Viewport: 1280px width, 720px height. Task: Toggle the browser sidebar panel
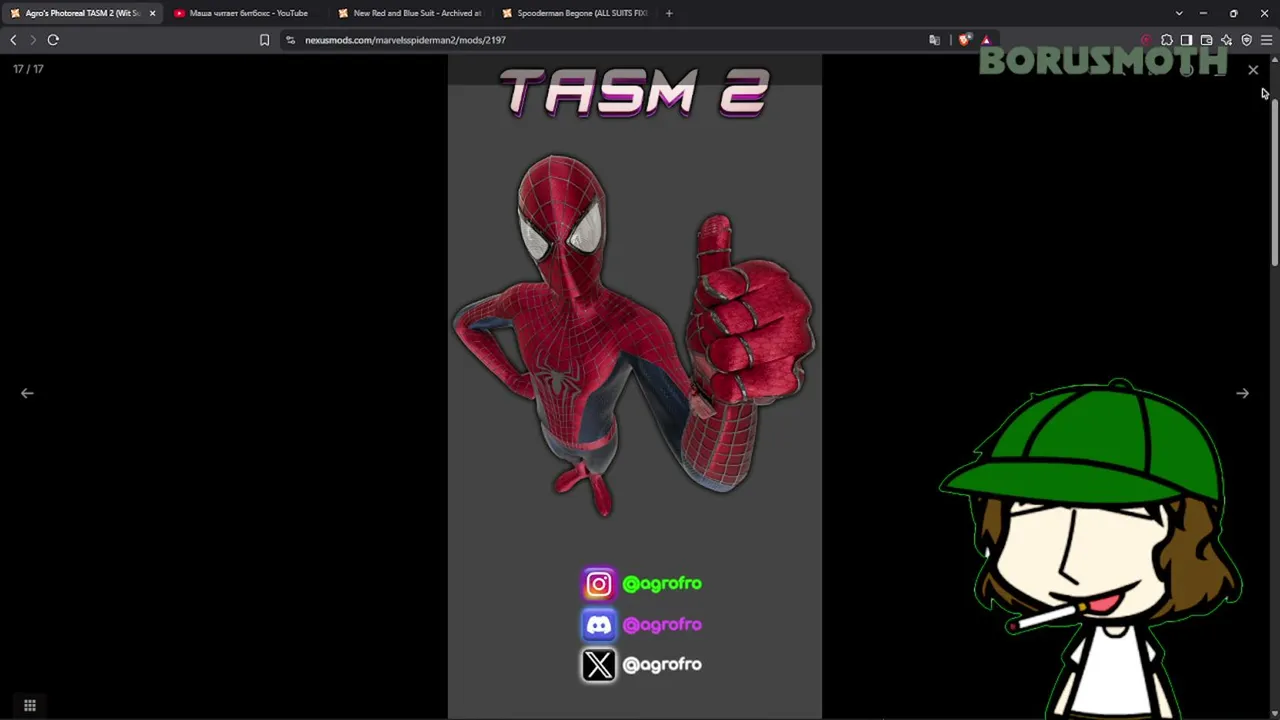point(1186,40)
